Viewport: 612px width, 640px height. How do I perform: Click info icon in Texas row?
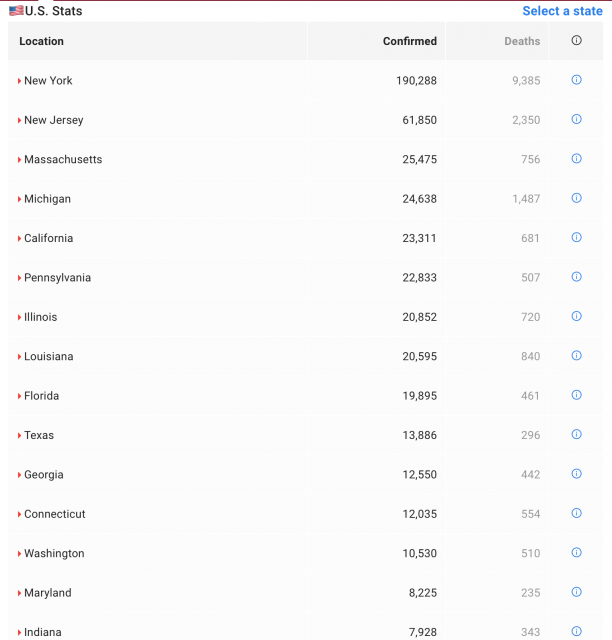click(x=576, y=435)
